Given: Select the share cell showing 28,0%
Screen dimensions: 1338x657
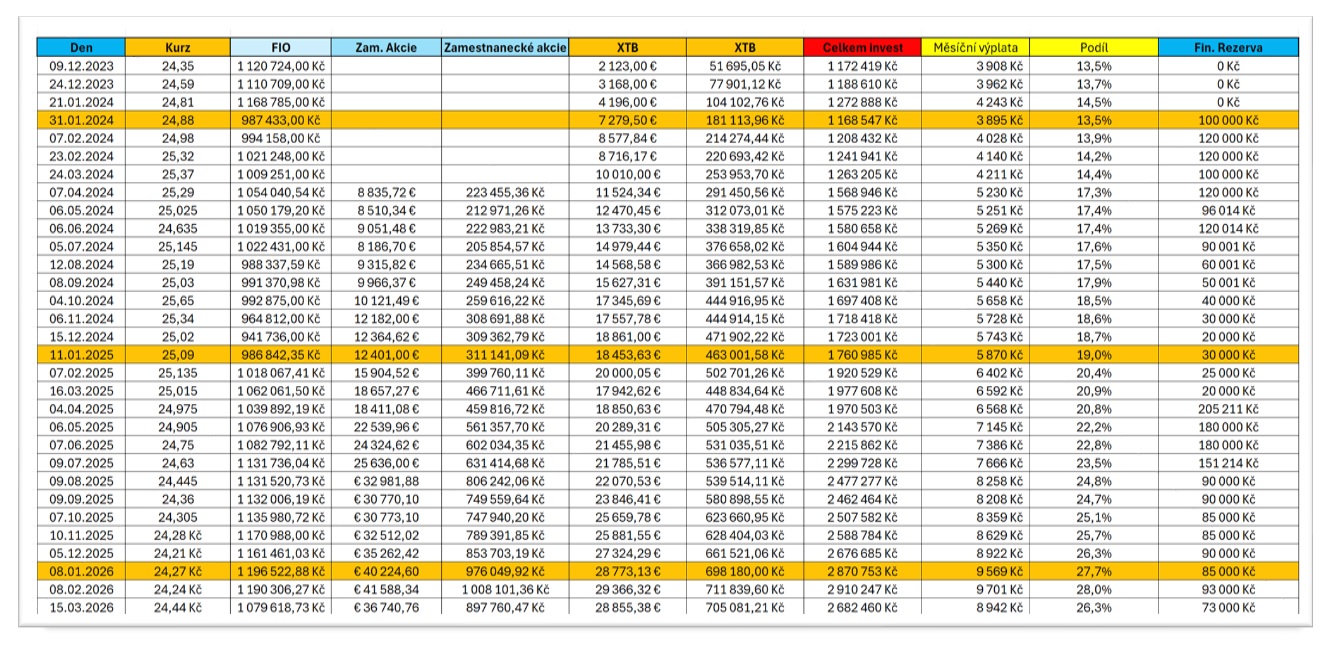Looking at the screenshot, I should coord(1094,588).
